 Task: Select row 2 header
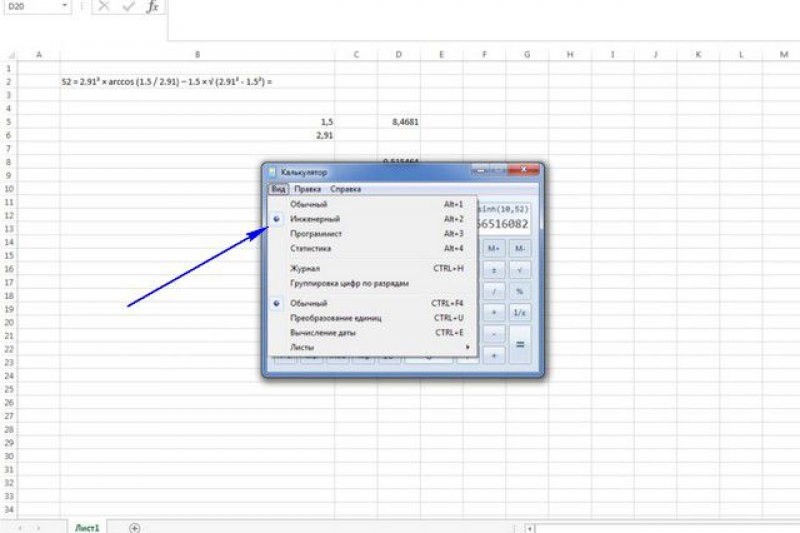[9, 82]
